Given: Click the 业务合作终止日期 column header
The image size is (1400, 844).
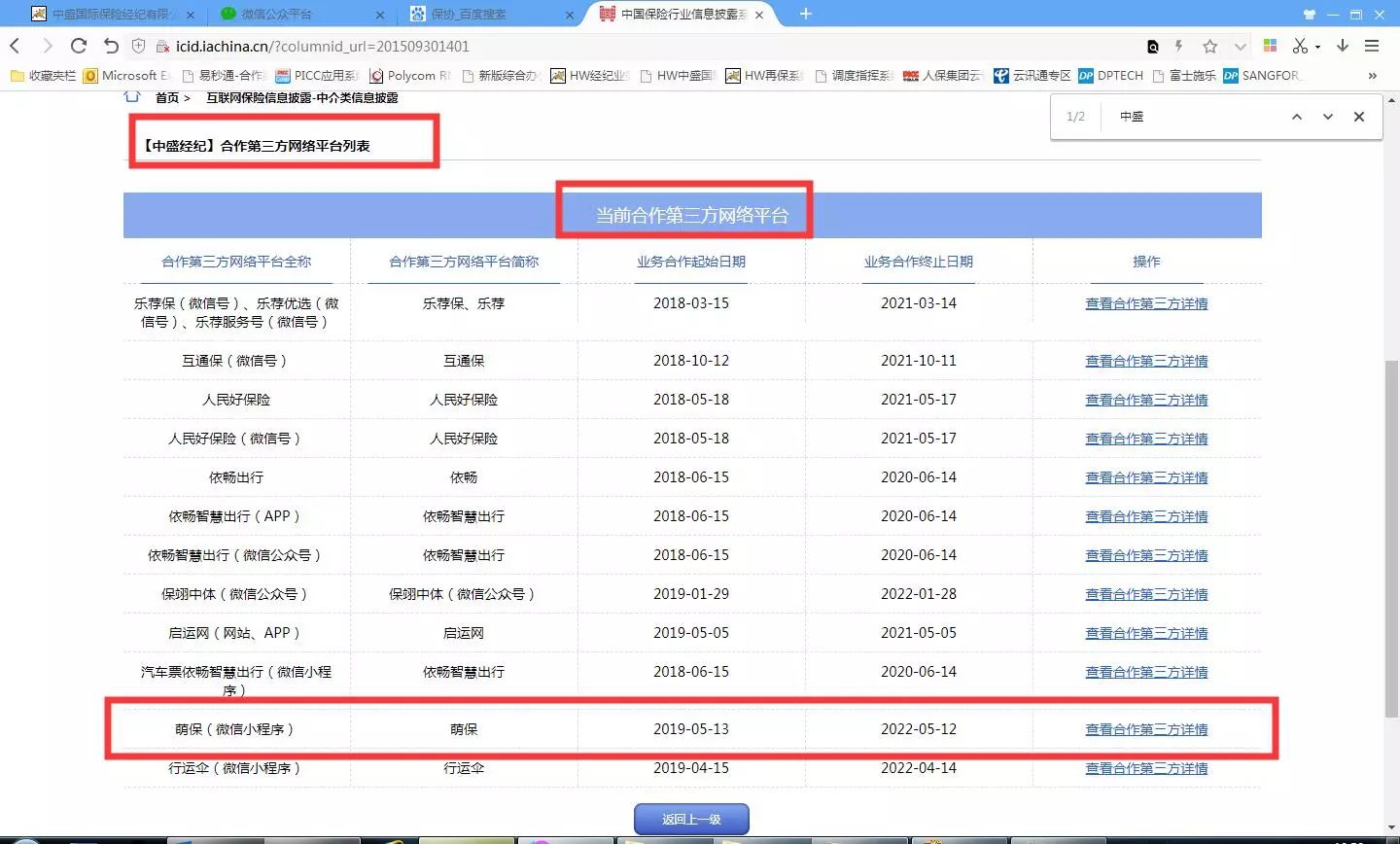Looking at the screenshot, I should [919, 262].
